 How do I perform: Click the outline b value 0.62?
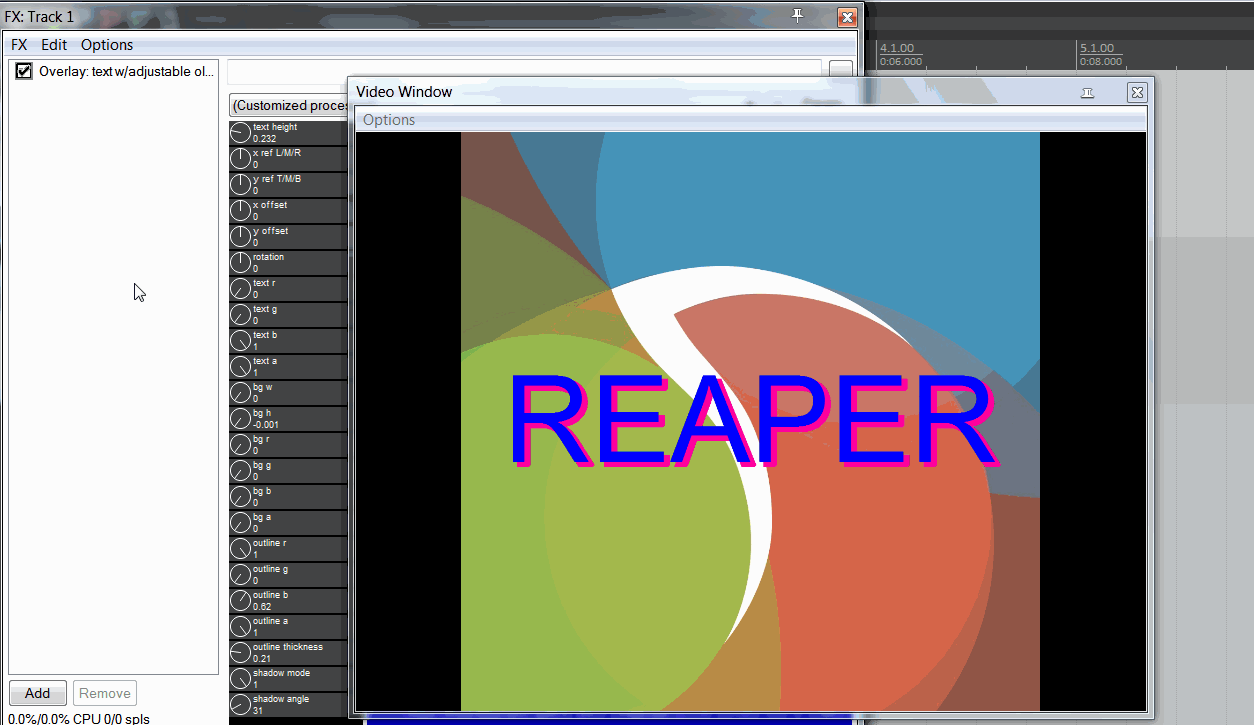262,607
